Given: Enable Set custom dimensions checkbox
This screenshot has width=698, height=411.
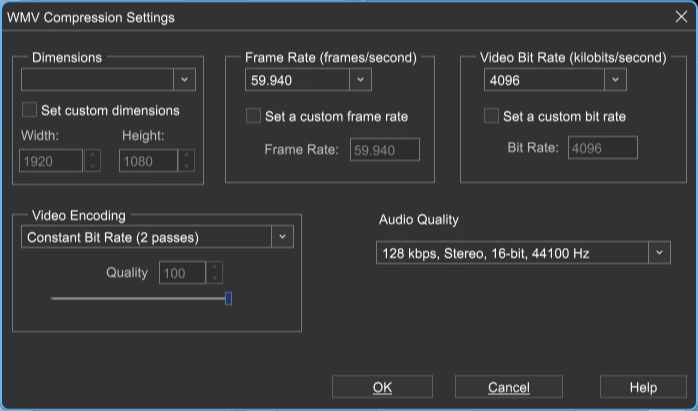Looking at the screenshot, I should click(x=29, y=110).
